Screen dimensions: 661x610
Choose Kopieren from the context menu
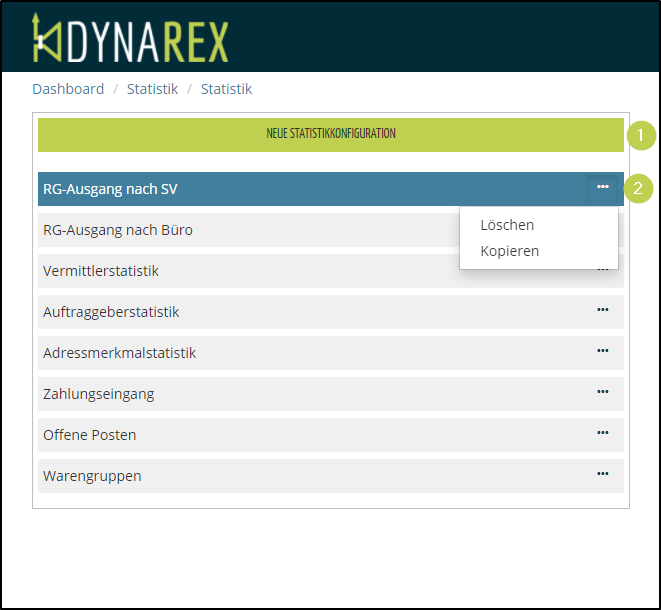click(x=509, y=251)
